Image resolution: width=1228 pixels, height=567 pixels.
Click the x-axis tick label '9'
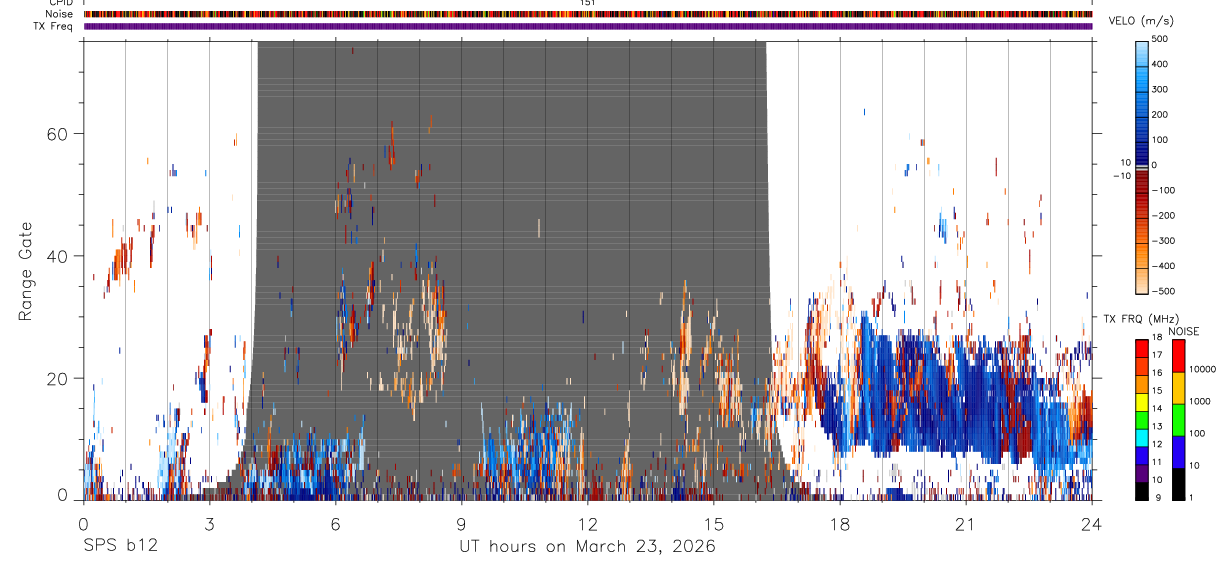[x=462, y=524]
